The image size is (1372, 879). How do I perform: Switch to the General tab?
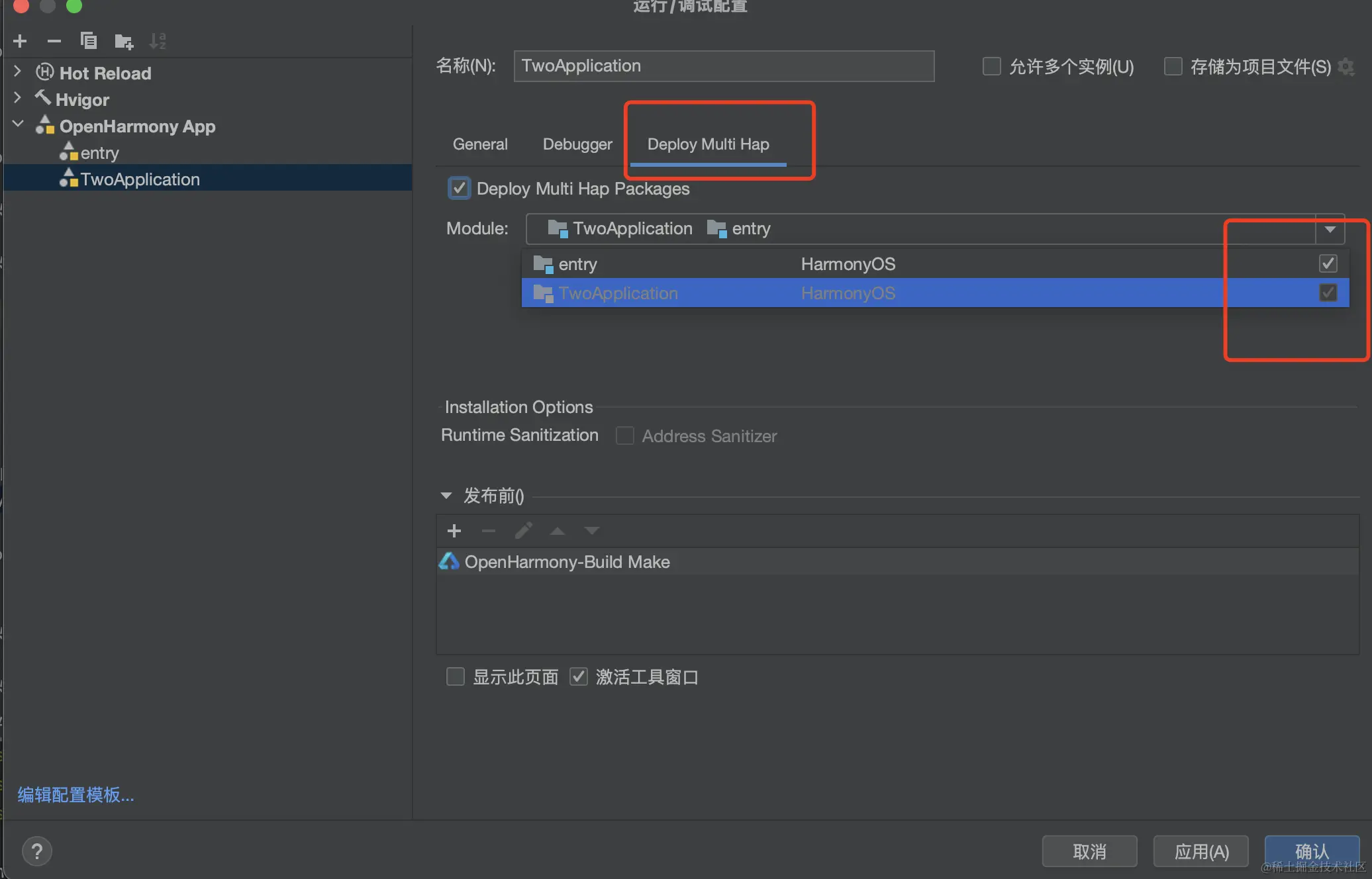[x=480, y=144]
